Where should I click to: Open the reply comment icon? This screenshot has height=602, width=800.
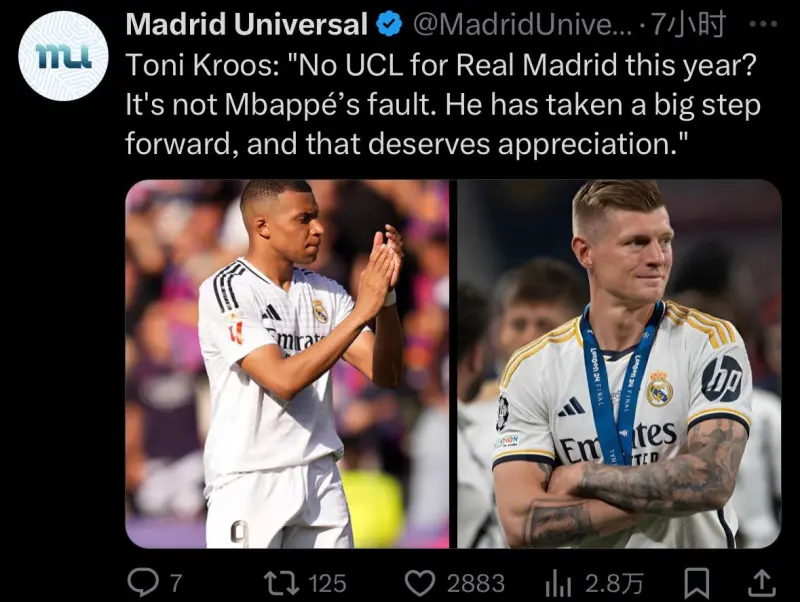pyautogui.click(x=143, y=583)
